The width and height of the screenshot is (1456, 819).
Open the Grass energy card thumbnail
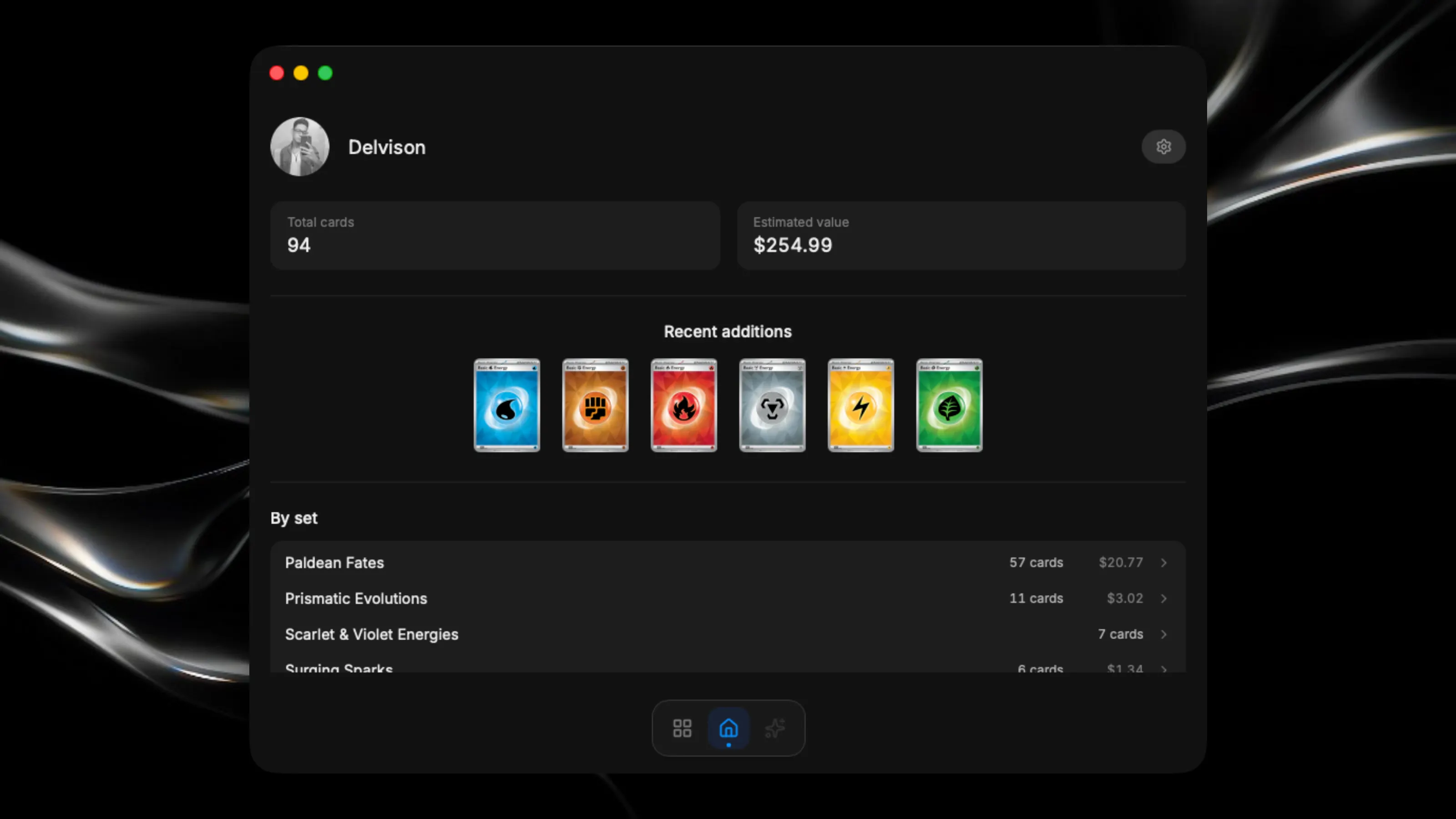[x=950, y=405]
